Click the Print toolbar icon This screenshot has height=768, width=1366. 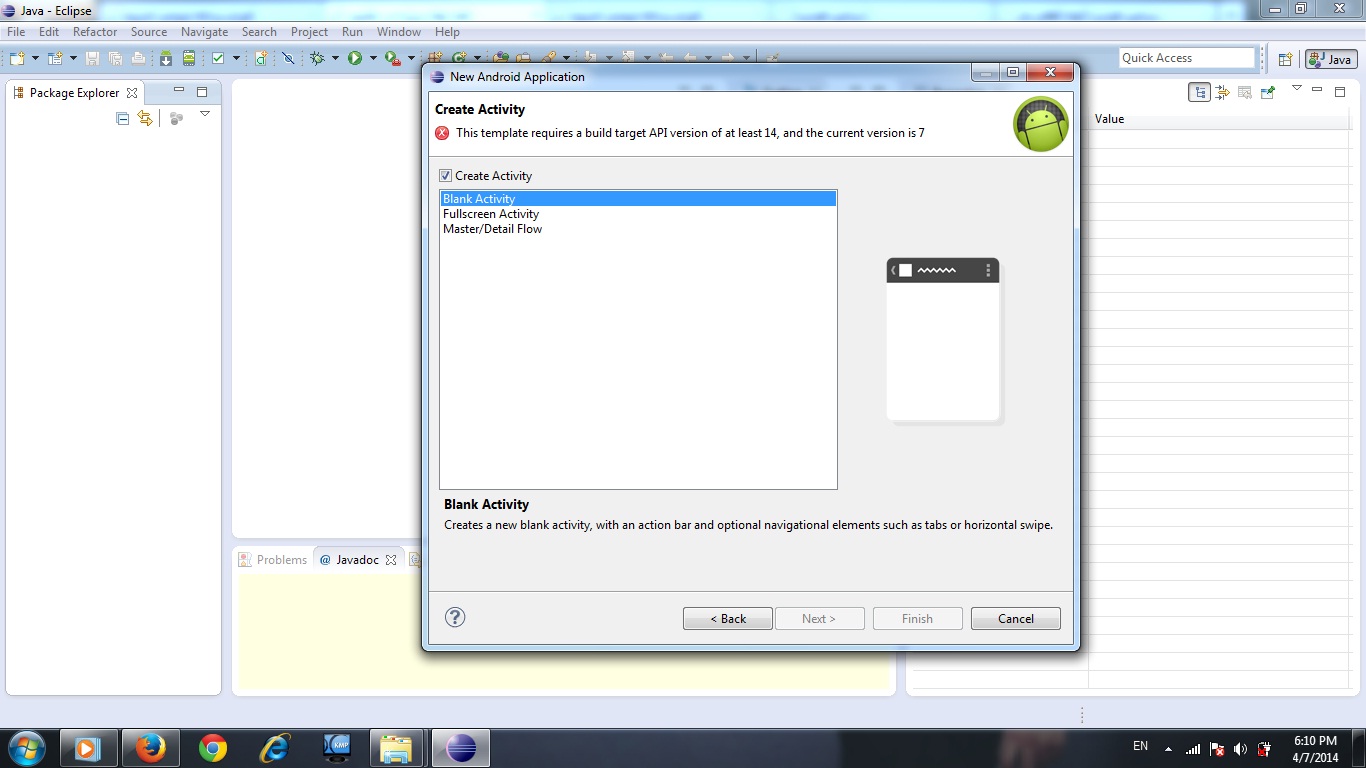(x=138, y=58)
